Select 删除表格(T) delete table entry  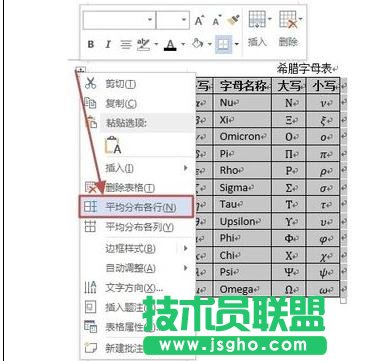pos(138,188)
